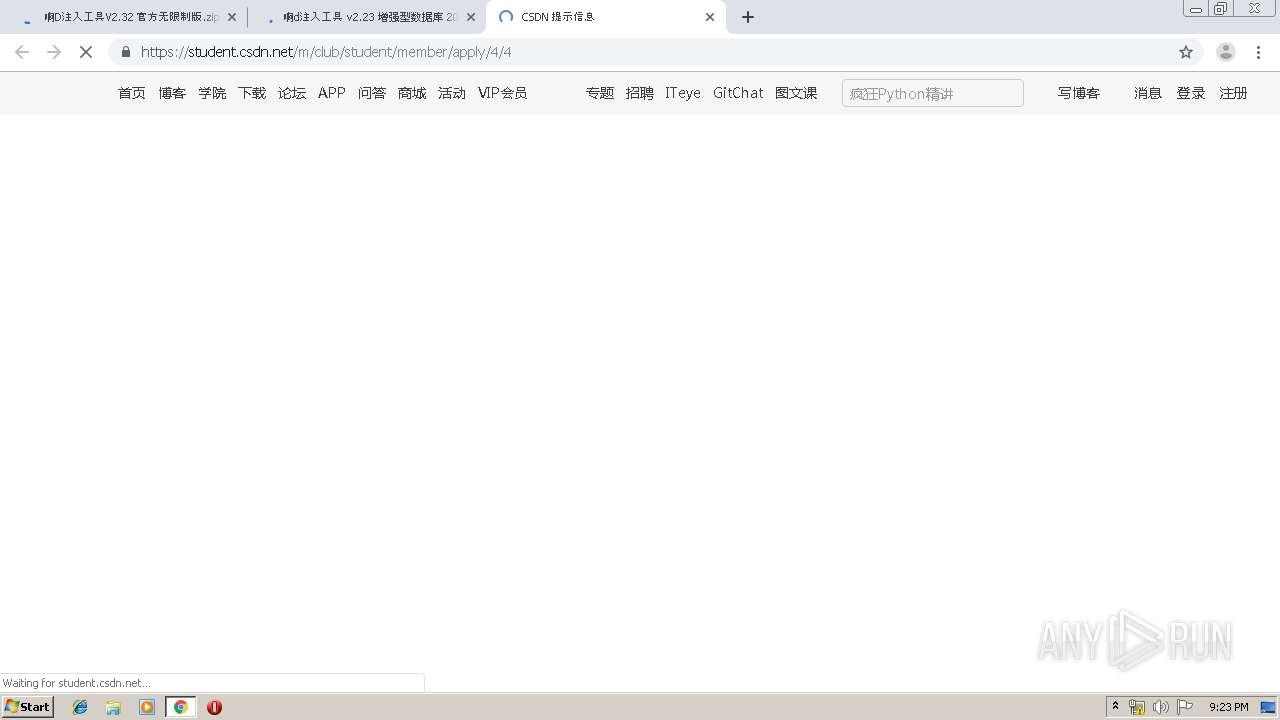Open the 活动 events link
1280x720 pixels.
point(452,93)
